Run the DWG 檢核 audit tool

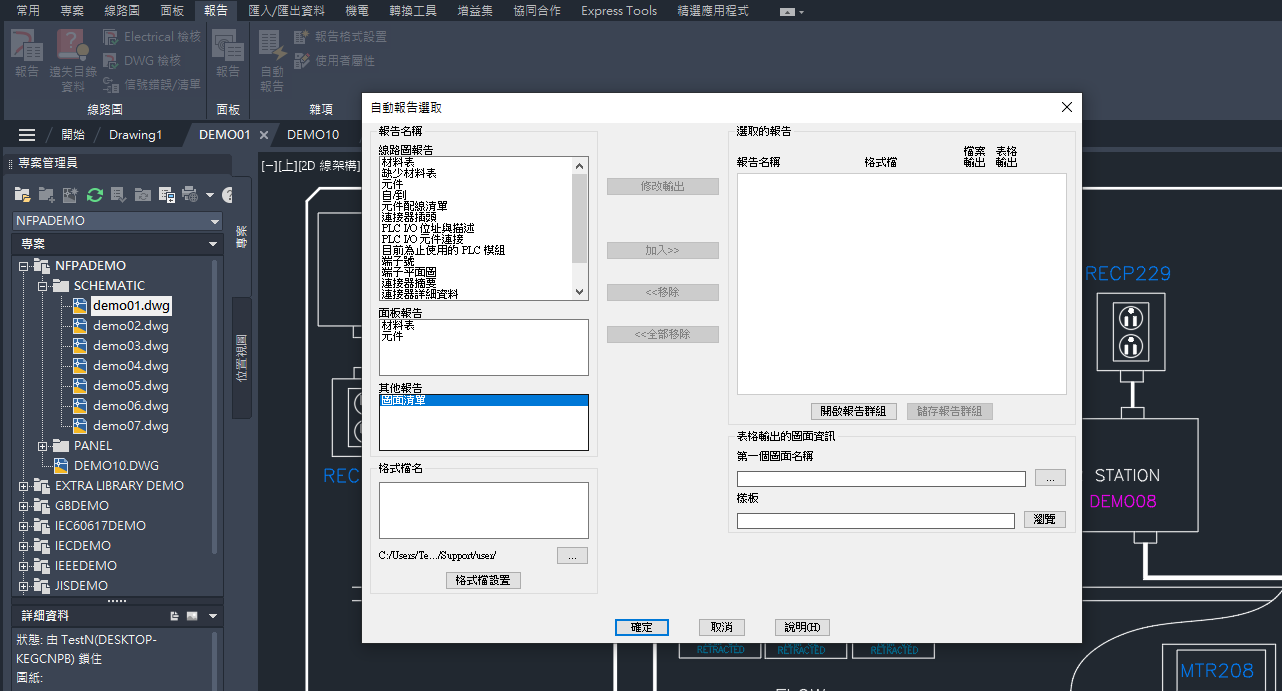141,61
